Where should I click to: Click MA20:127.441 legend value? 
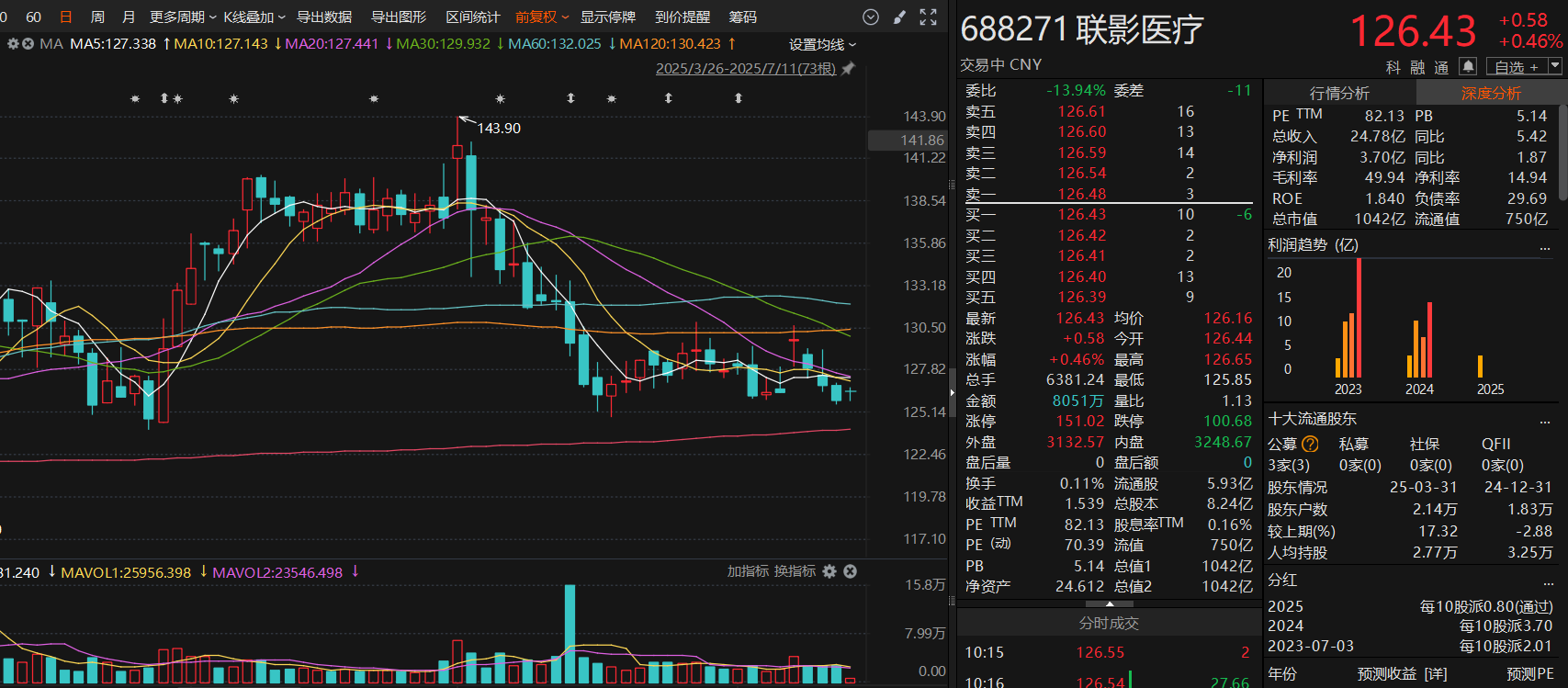[x=332, y=44]
